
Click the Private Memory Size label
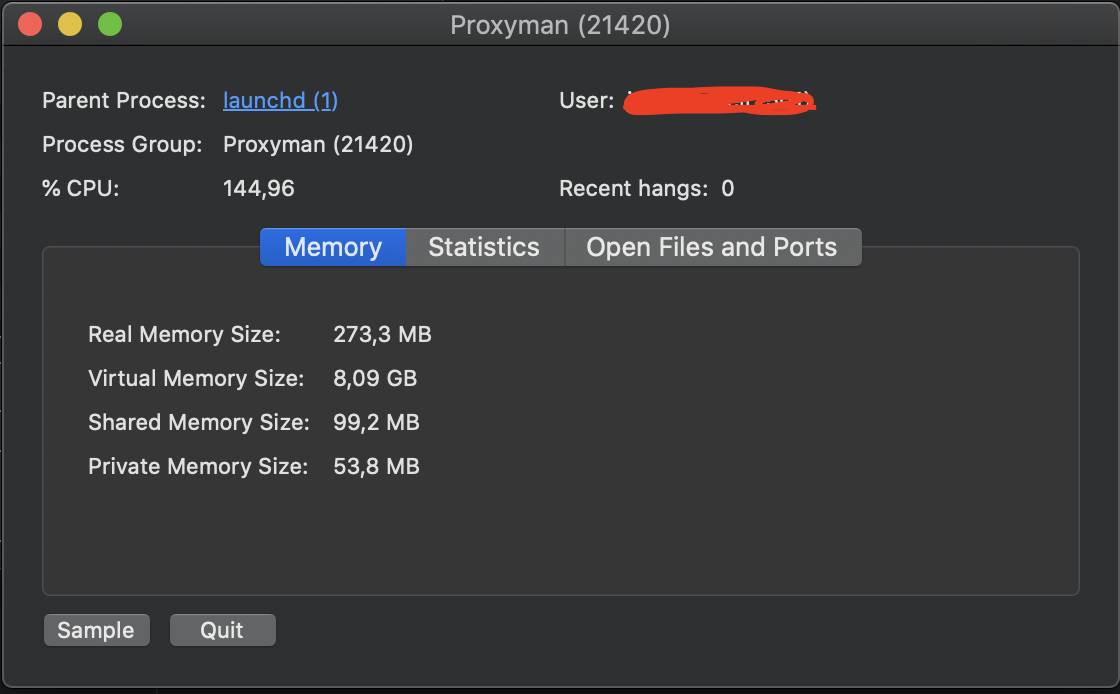[199, 467]
